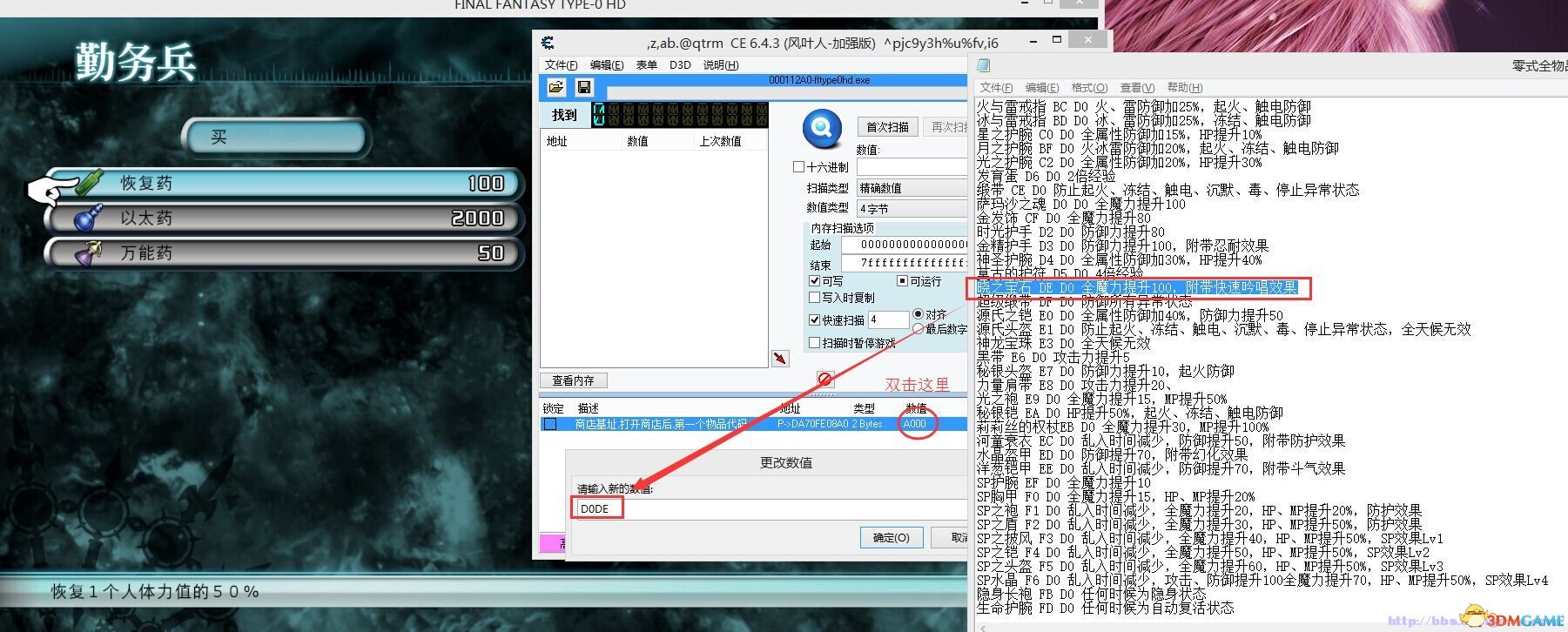Open Notepad 文件(F) menu
1568x632 pixels.
coord(996,88)
